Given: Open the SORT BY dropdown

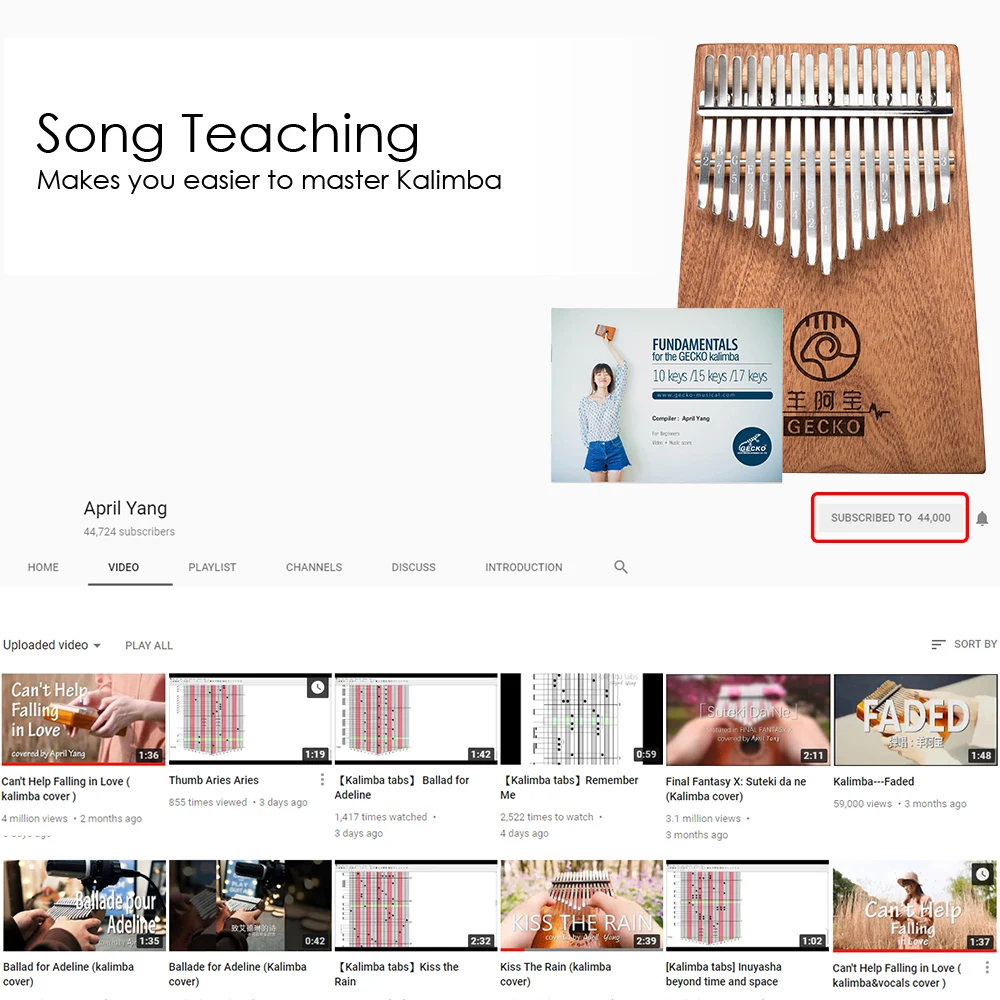Looking at the screenshot, I should click(x=964, y=644).
